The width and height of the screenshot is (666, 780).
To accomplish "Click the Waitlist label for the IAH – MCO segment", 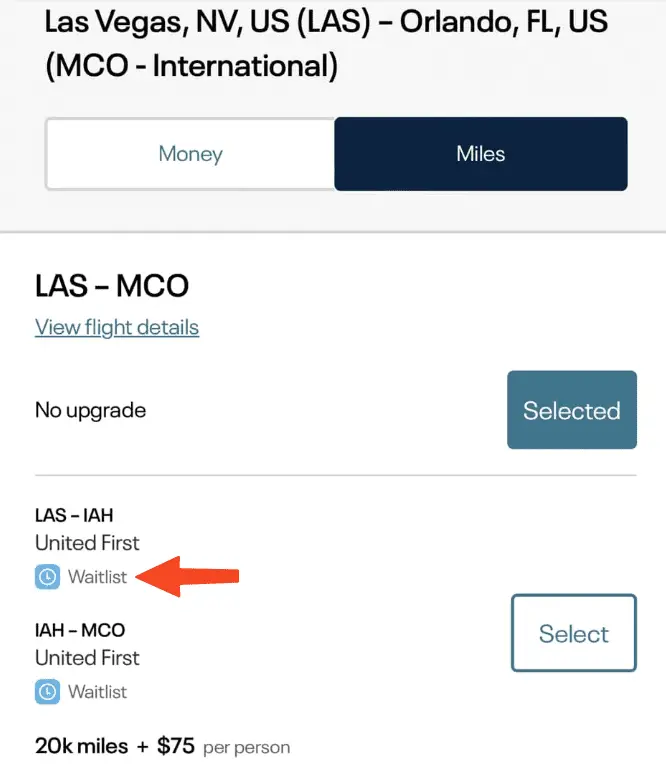I will [x=97, y=692].
